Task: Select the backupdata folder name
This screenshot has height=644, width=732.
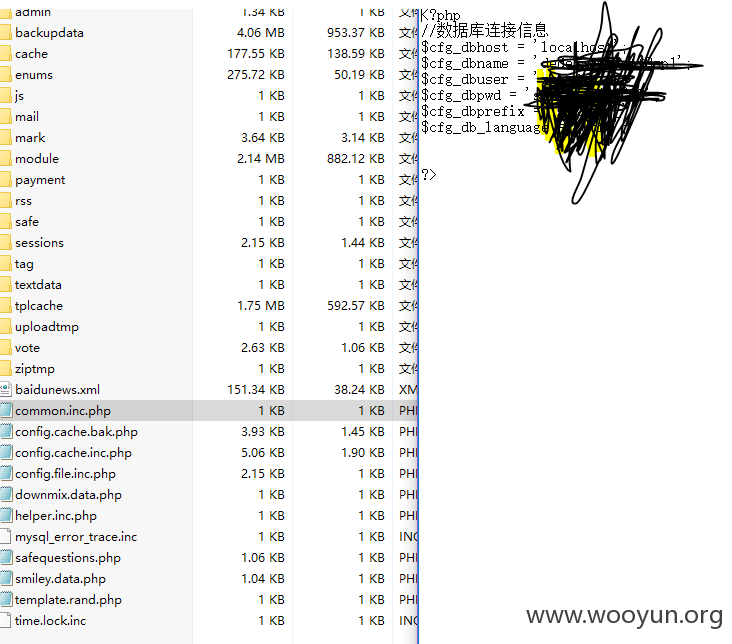Action: [x=49, y=33]
